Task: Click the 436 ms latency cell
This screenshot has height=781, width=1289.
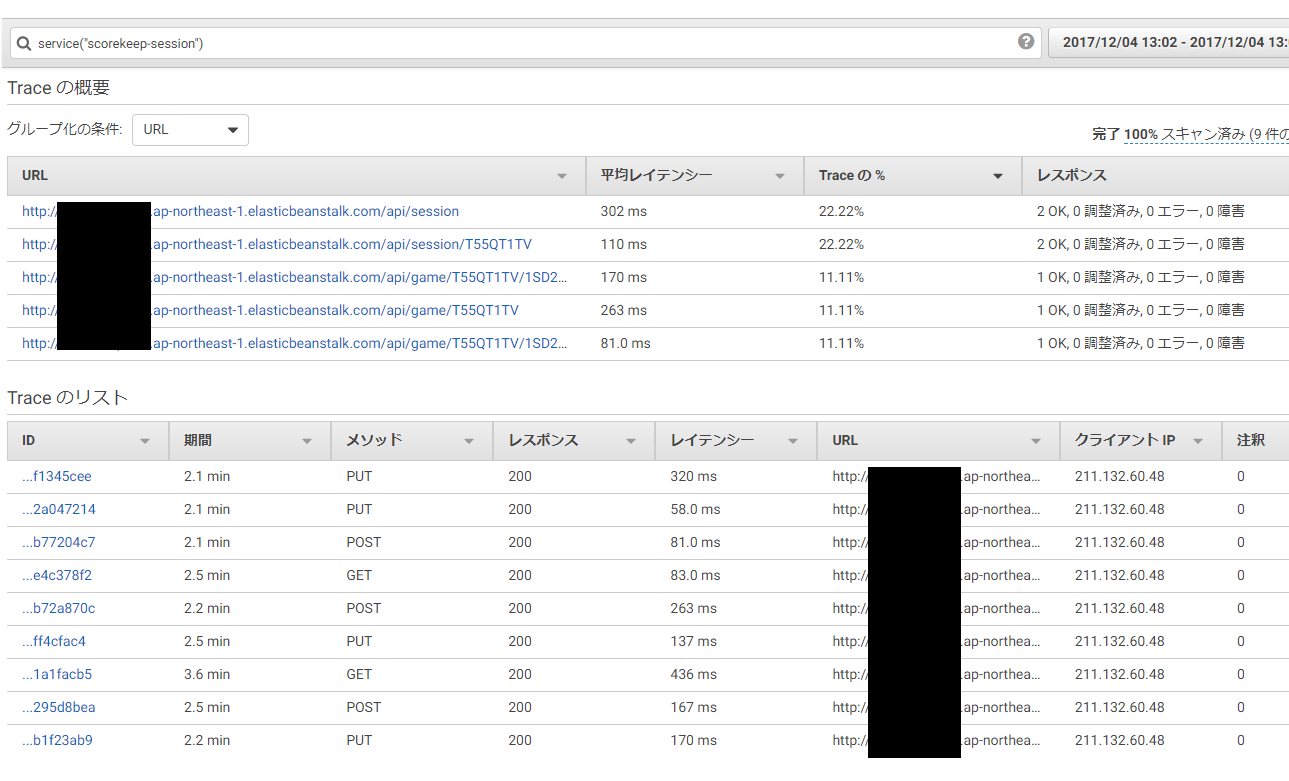Action: (x=693, y=674)
